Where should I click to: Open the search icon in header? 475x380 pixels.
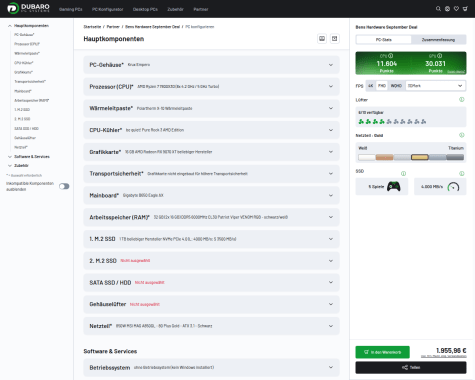(x=438, y=9)
